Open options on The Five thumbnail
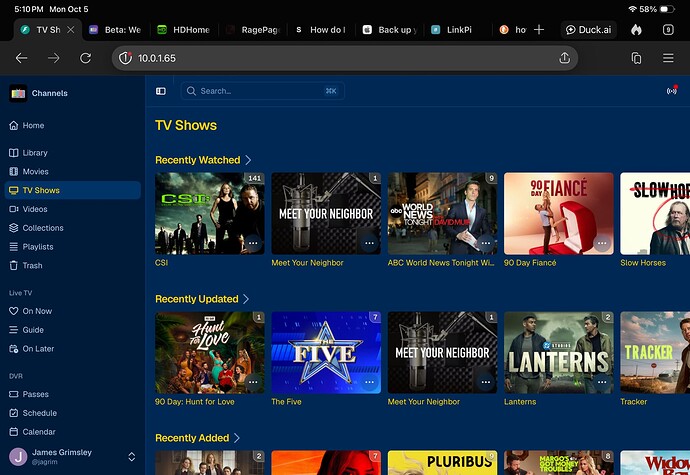Screen dimensions: 690x475 [x=369, y=382]
